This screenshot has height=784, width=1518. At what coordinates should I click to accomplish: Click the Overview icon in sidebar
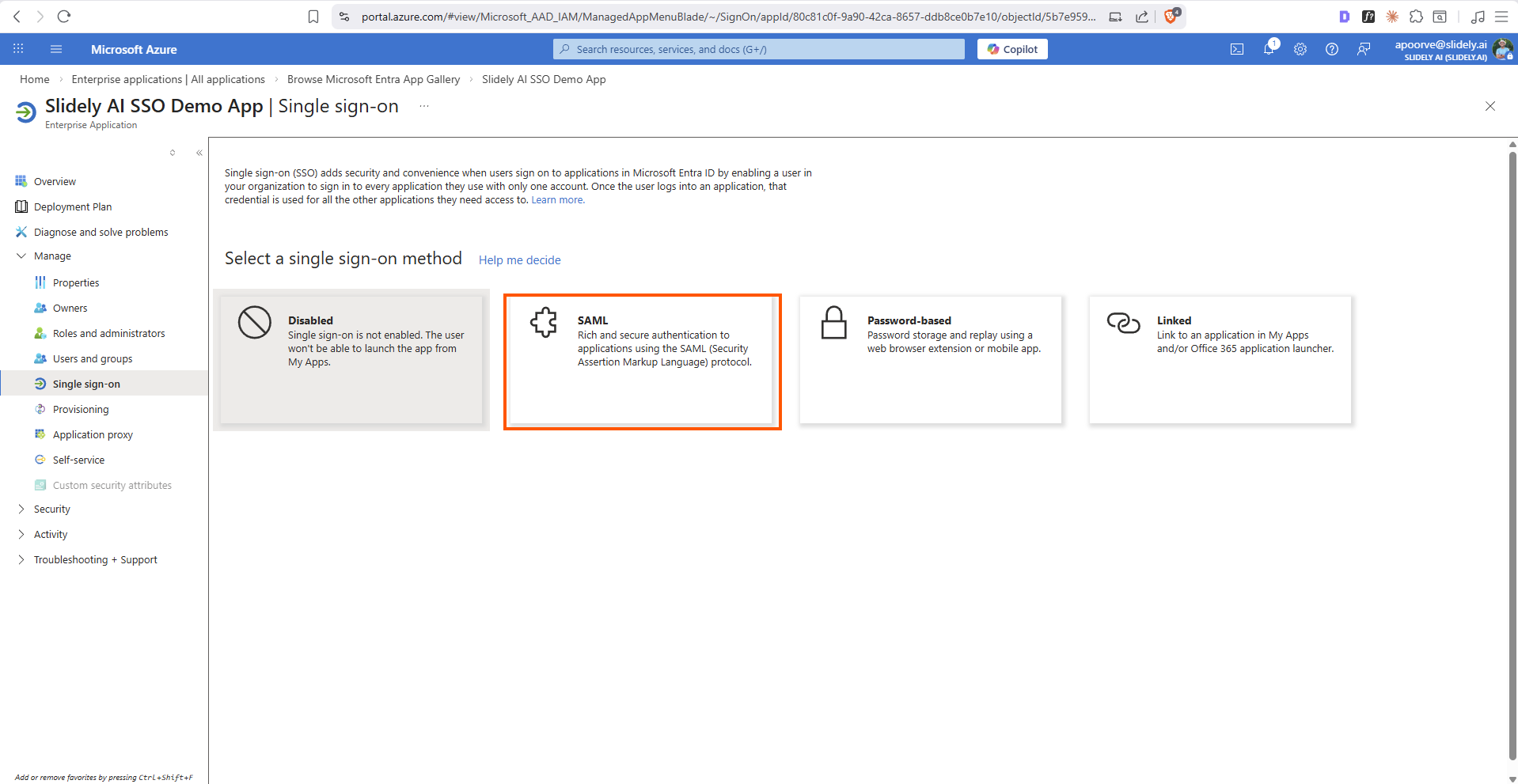(x=21, y=181)
